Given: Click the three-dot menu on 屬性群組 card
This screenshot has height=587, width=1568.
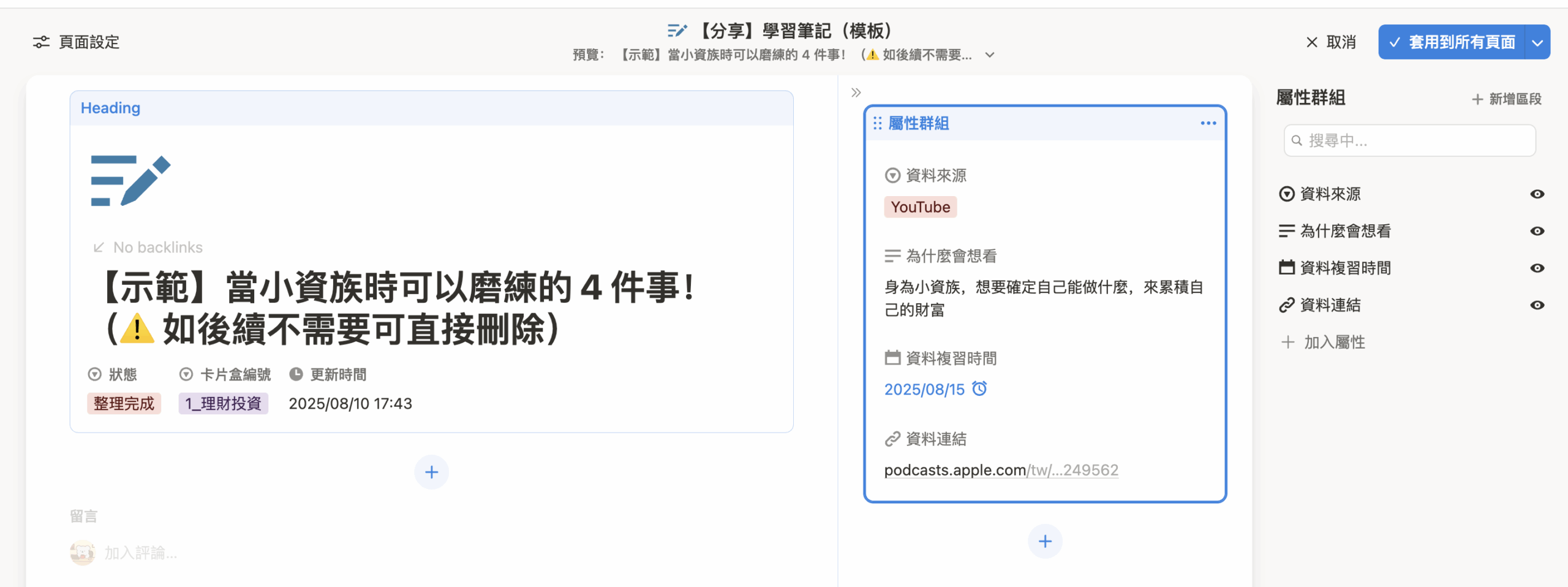Looking at the screenshot, I should 1208,123.
